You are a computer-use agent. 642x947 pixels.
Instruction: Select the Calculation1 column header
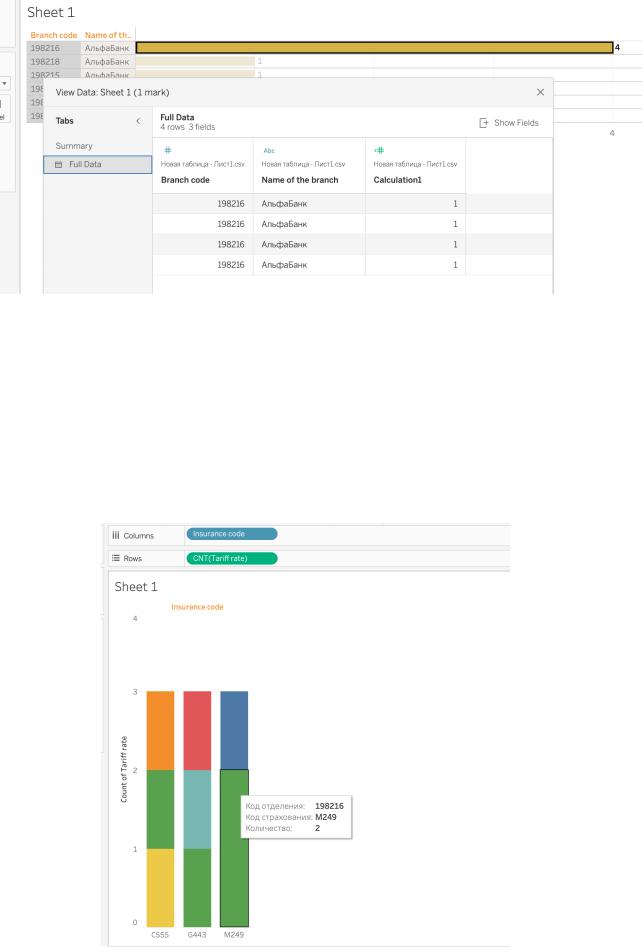click(x=397, y=180)
